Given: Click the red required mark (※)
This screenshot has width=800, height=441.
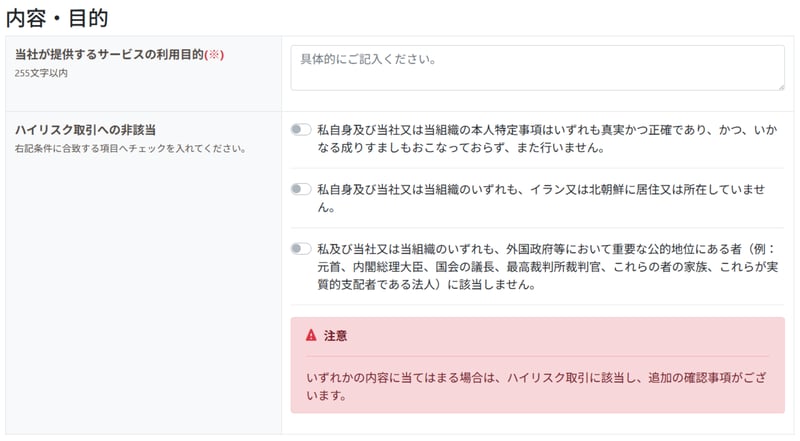Looking at the screenshot, I should tap(214, 55).
